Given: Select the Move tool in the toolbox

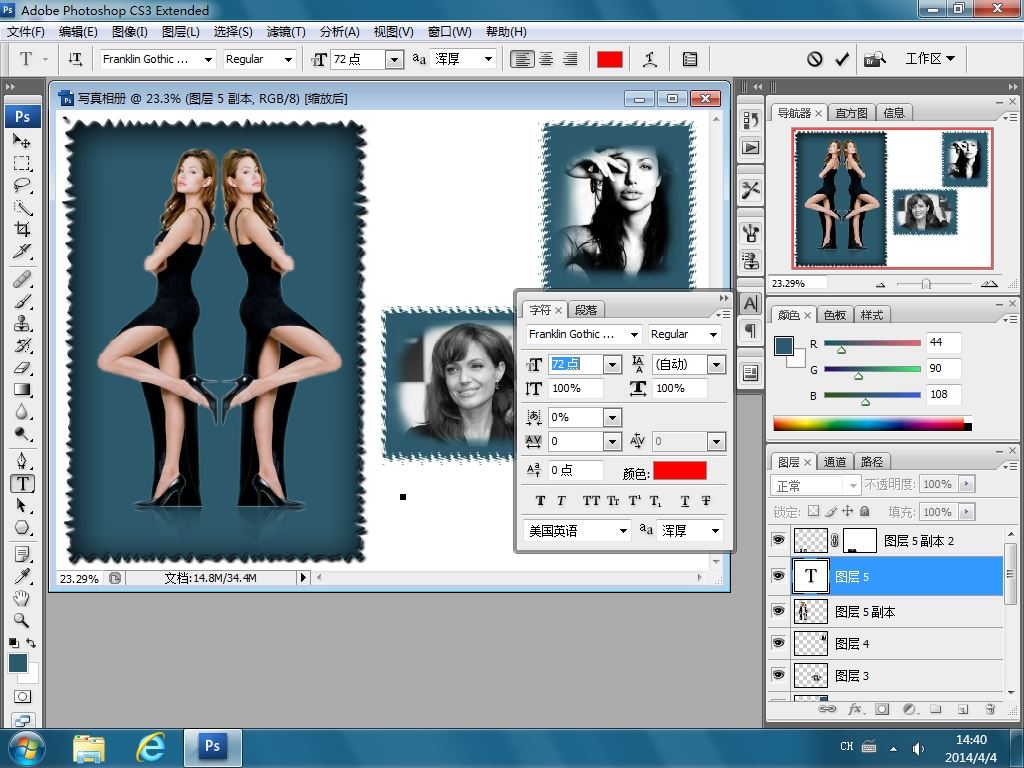Looking at the screenshot, I should (x=22, y=141).
